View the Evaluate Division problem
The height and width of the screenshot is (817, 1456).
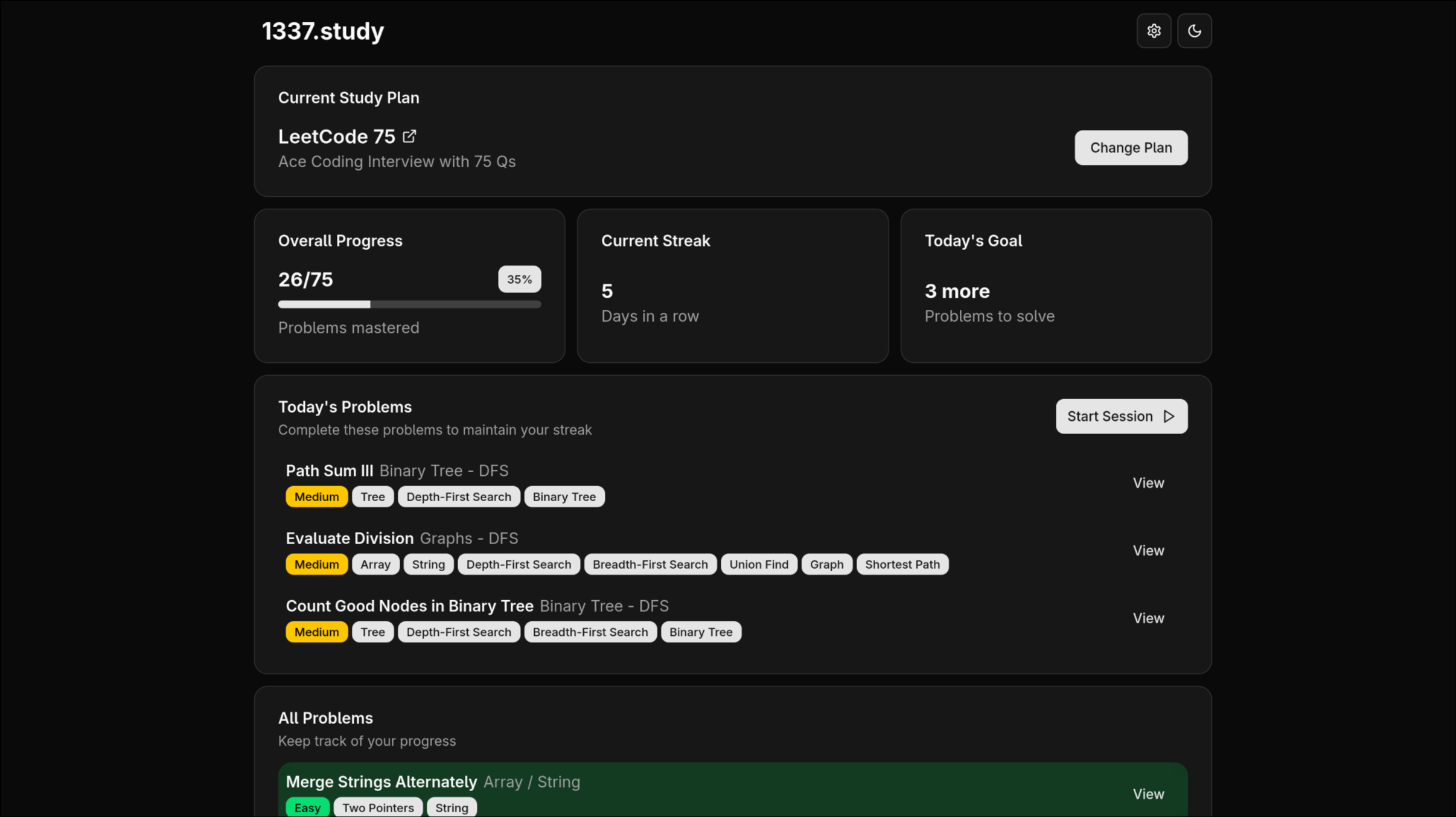click(x=1148, y=551)
